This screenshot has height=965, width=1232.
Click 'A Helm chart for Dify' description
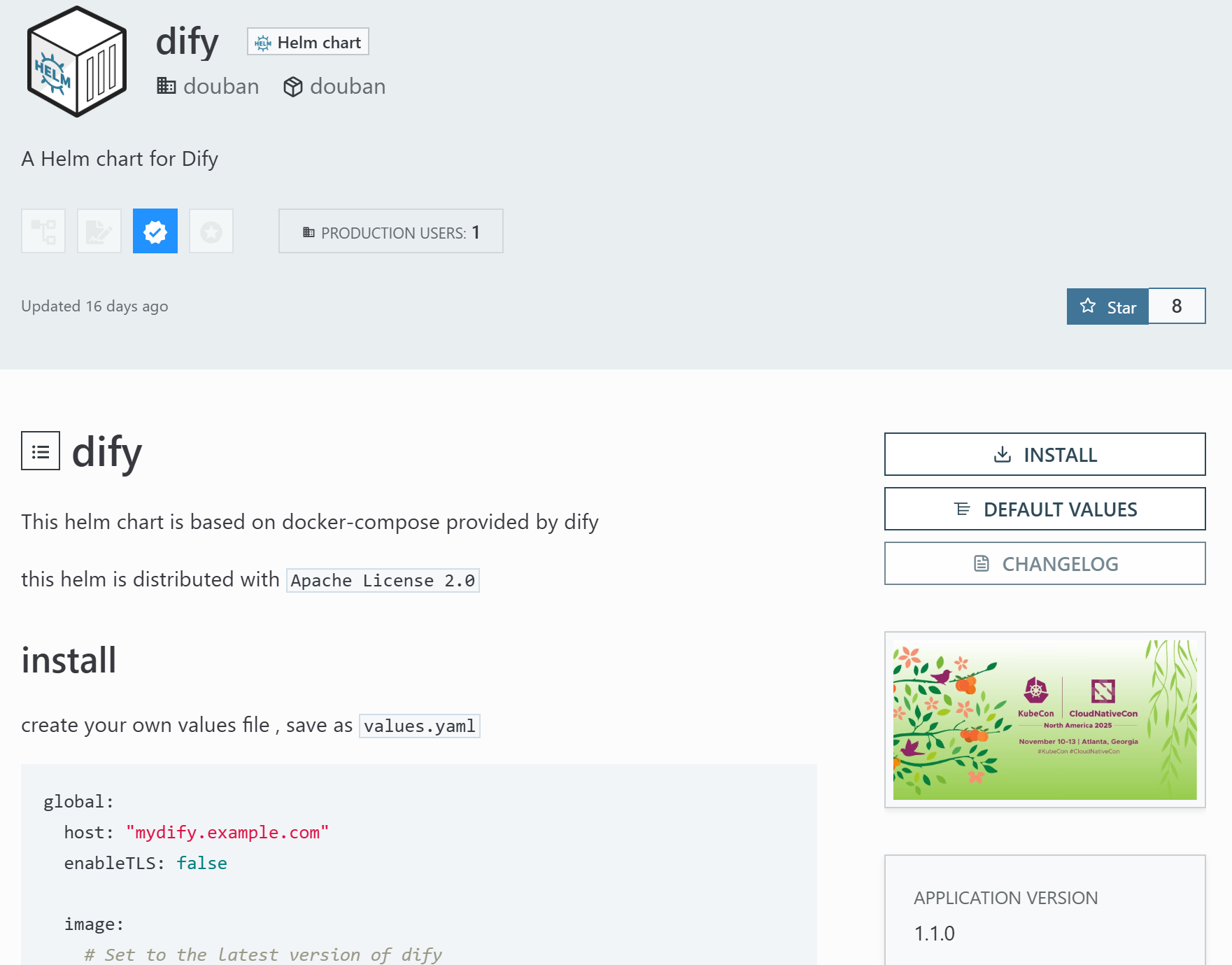(x=120, y=159)
